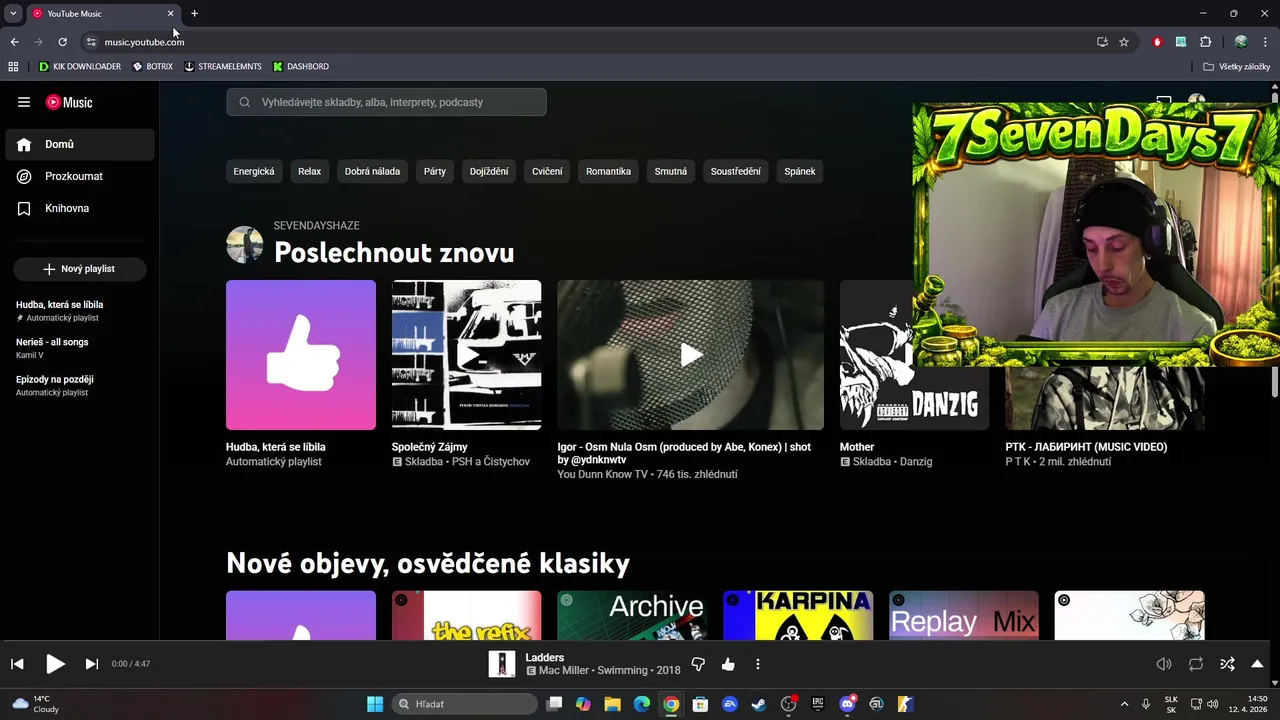Viewport: 1280px width, 720px height.
Task: Toggle shuffle in player bar
Action: pos(1227,664)
